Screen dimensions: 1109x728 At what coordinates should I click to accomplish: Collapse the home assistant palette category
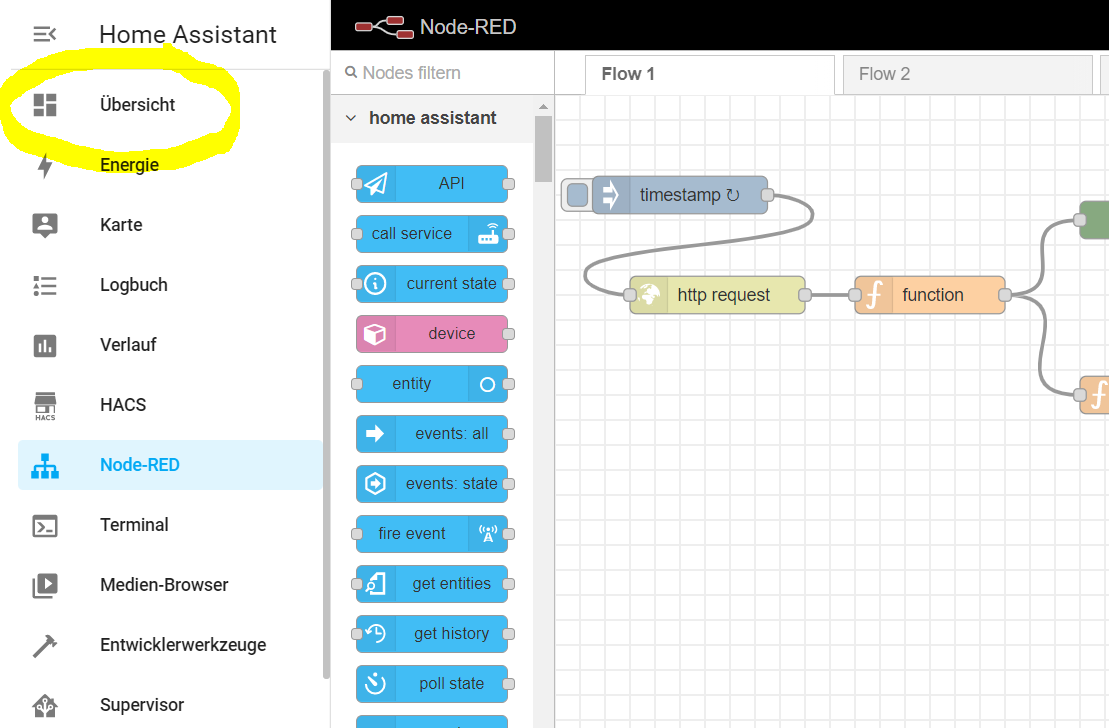(x=351, y=118)
